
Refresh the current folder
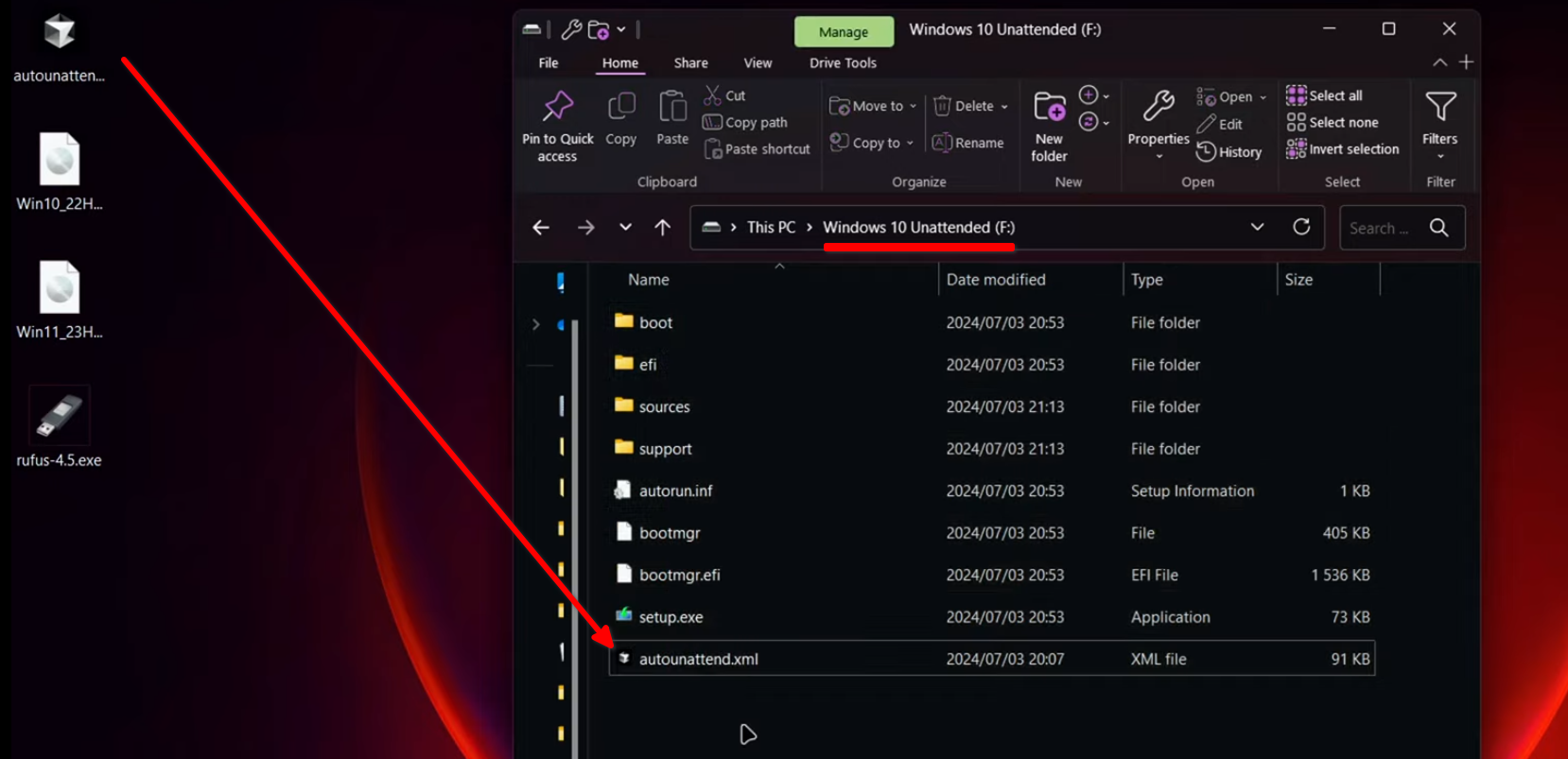[1301, 228]
